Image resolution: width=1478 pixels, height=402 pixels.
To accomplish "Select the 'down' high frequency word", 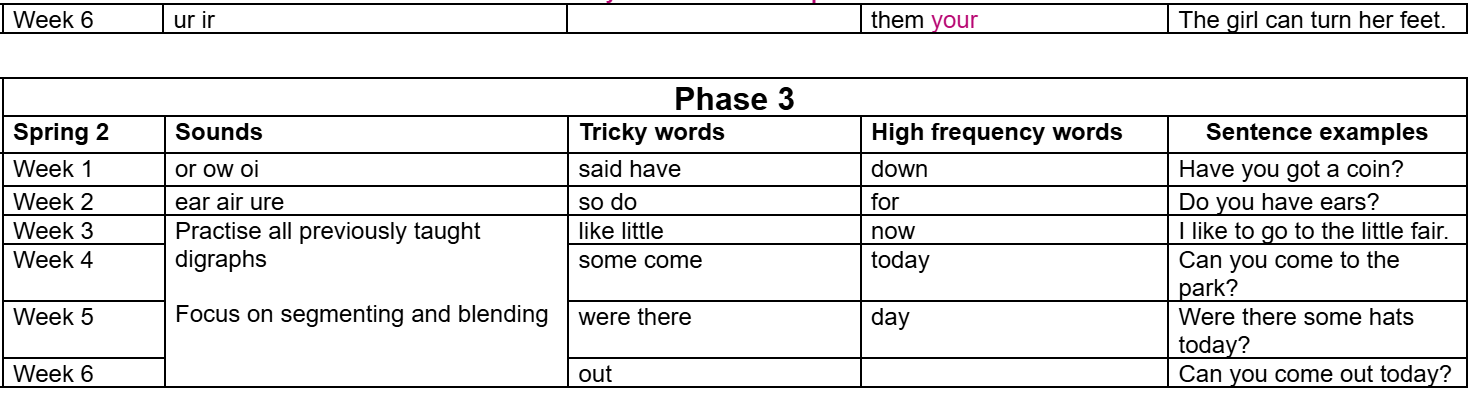I will [899, 169].
